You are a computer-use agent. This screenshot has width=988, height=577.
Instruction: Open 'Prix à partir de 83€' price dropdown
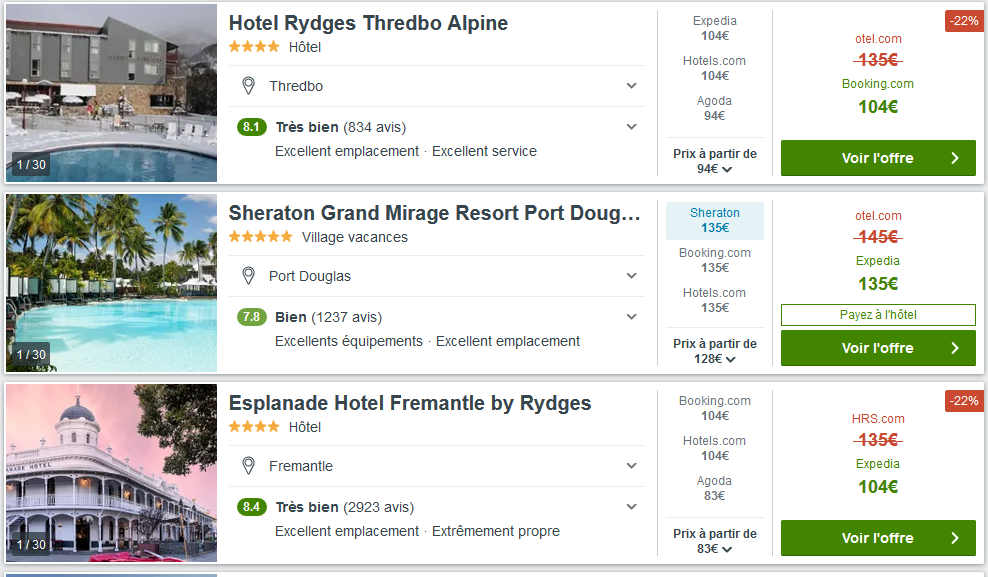[714, 541]
